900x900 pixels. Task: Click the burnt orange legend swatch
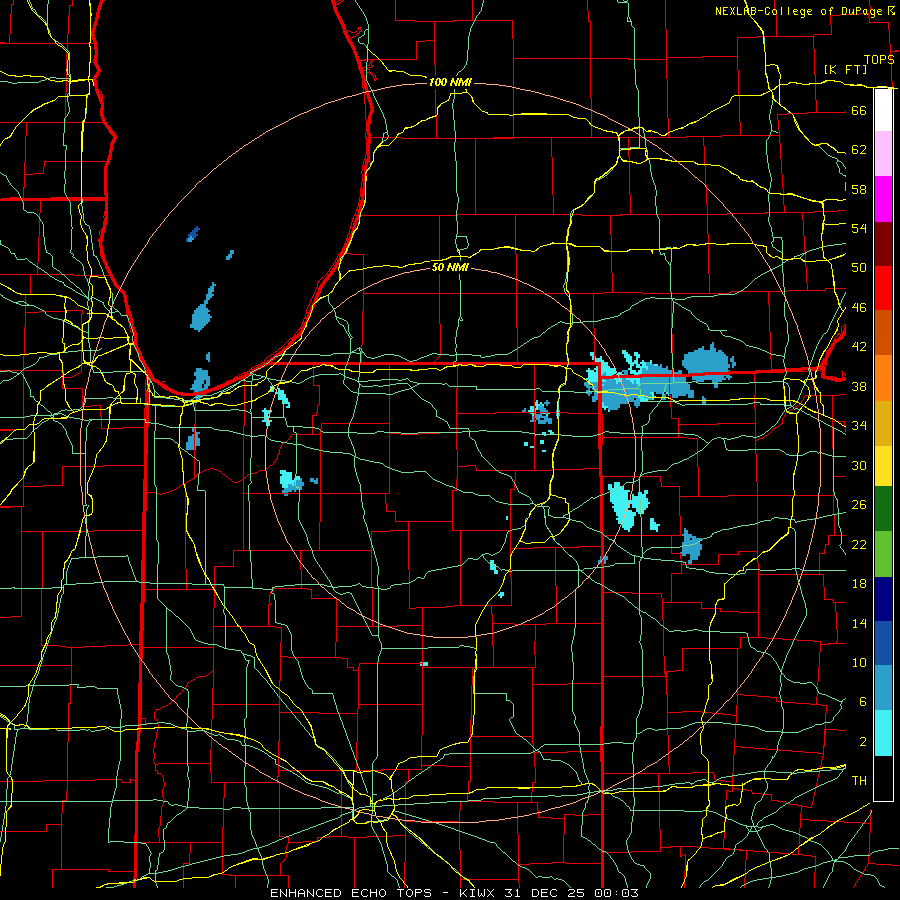click(883, 333)
